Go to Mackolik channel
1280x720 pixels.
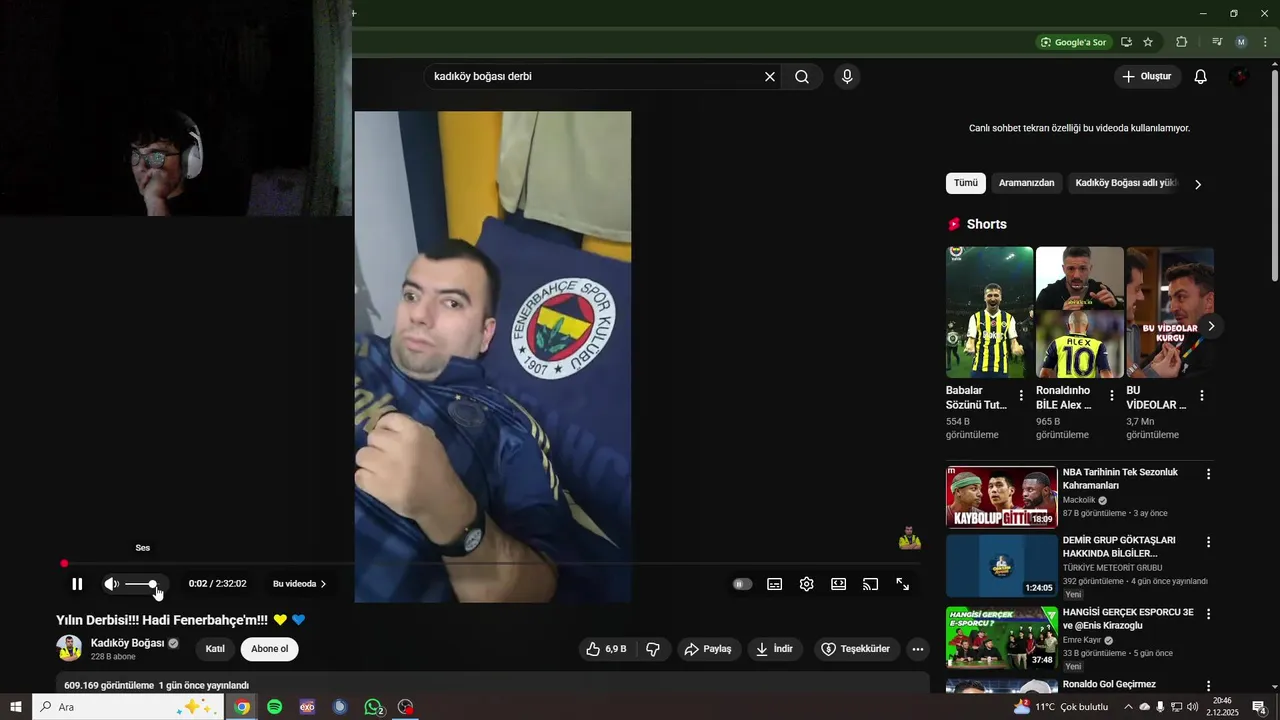(x=1079, y=500)
